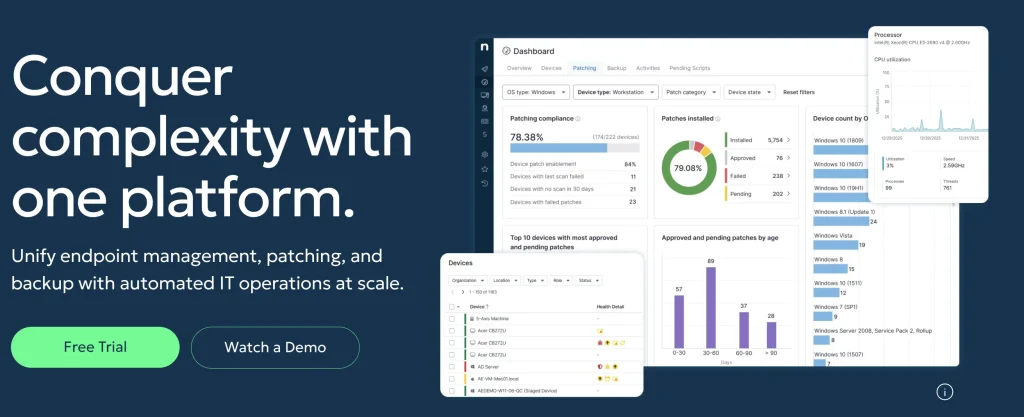The image size is (1024, 417).
Task: Click the NinjaOne 'n' logo in sidebar
Action: [x=484, y=48]
